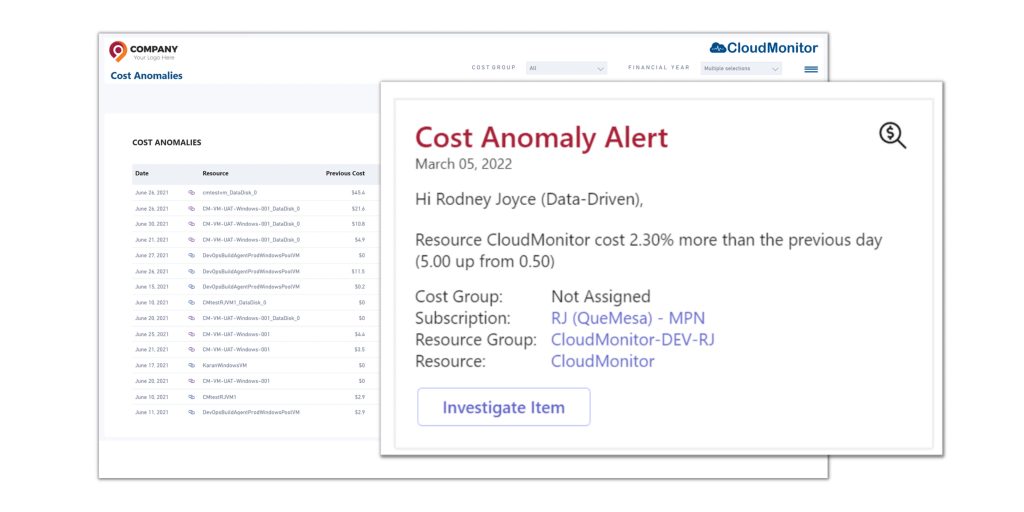Open link icon on the June 11, 2021 row
The height and width of the screenshot is (512, 1024).
click(x=191, y=412)
